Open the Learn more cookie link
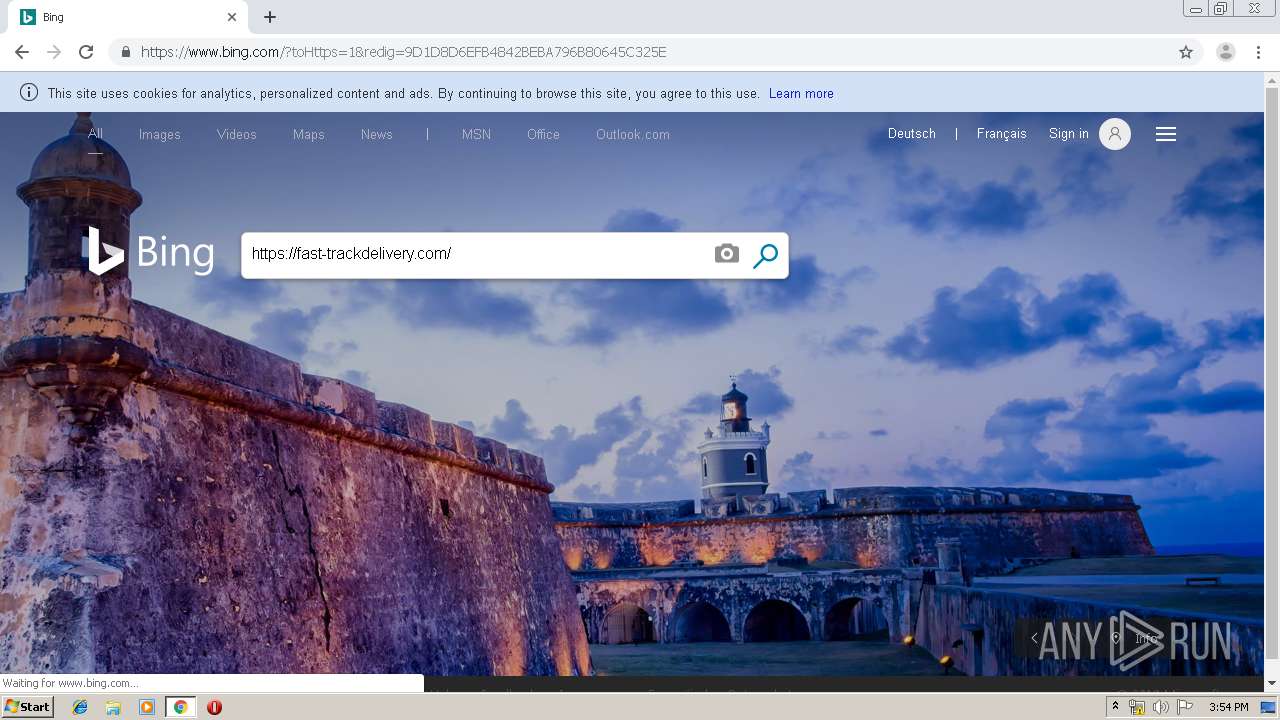Image resolution: width=1280 pixels, height=720 pixels. tap(801, 93)
